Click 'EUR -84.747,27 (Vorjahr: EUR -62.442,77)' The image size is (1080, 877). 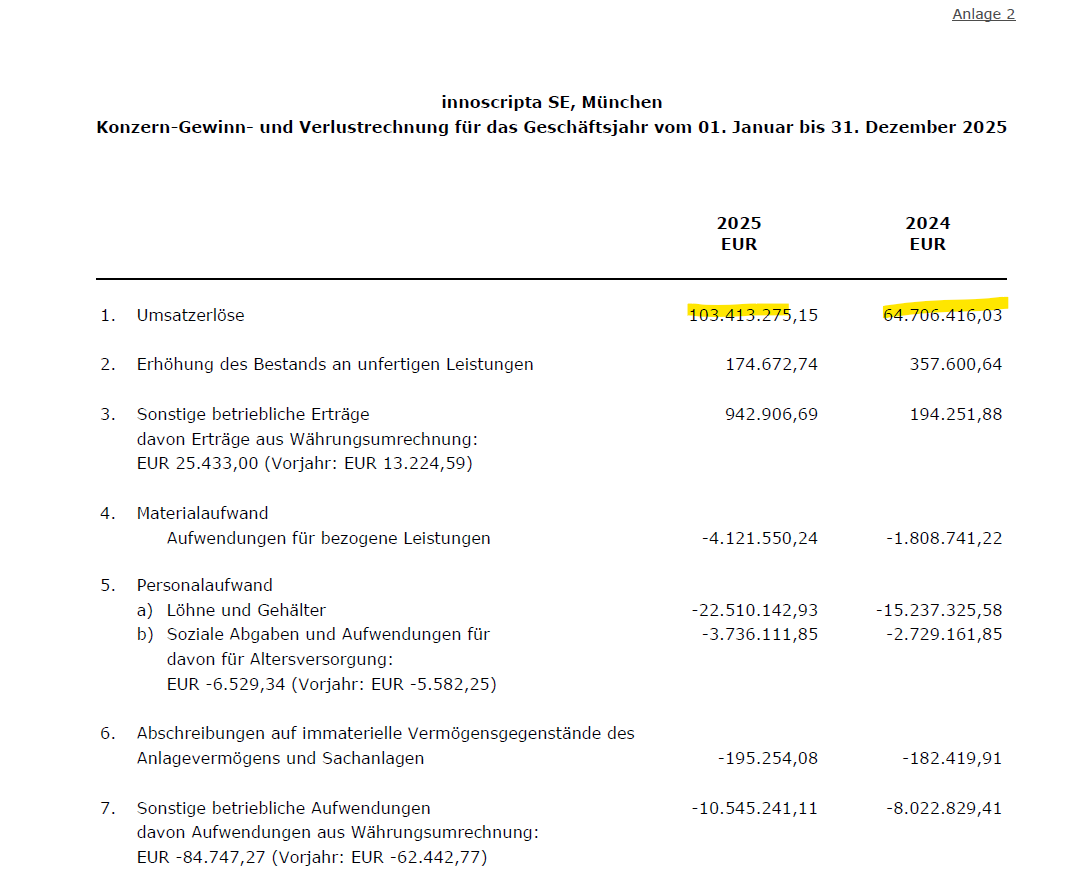pyautogui.click(x=312, y=858)
